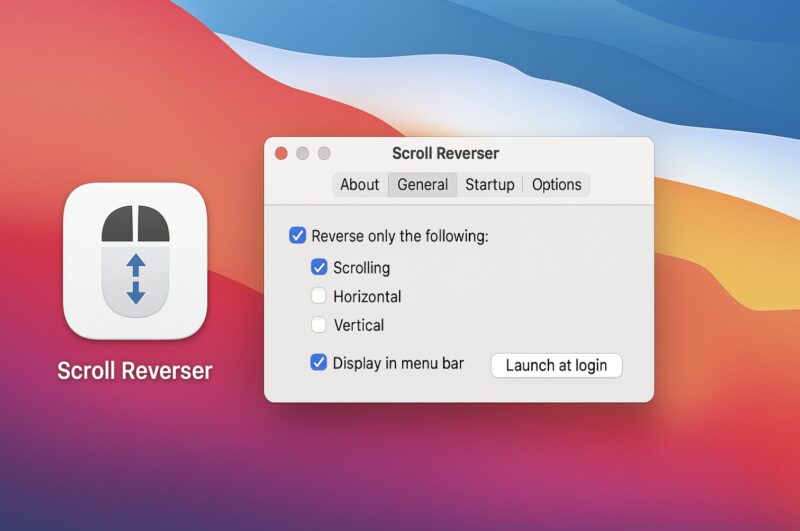Zoom the Scroll Reverser window
The width and height of the screenshot is (800, 531).
click(323, 153)
